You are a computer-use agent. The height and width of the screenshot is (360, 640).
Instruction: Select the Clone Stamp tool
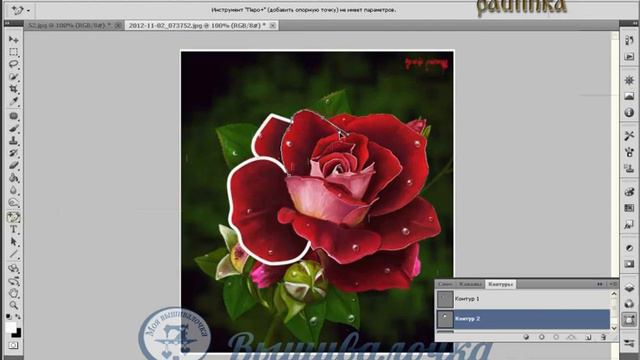point(13,141)
